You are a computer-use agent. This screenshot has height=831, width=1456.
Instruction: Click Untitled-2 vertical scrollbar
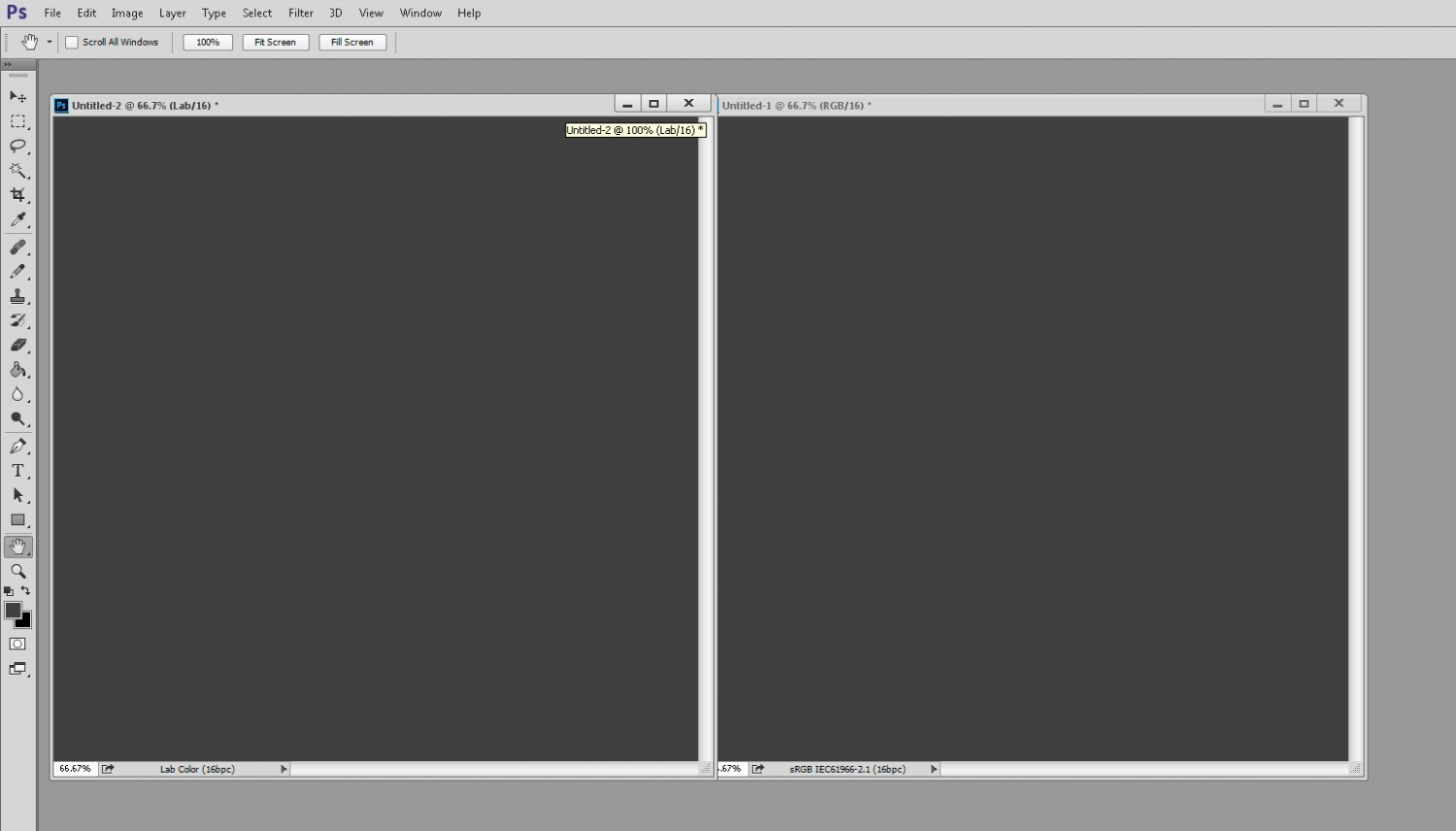706,439
